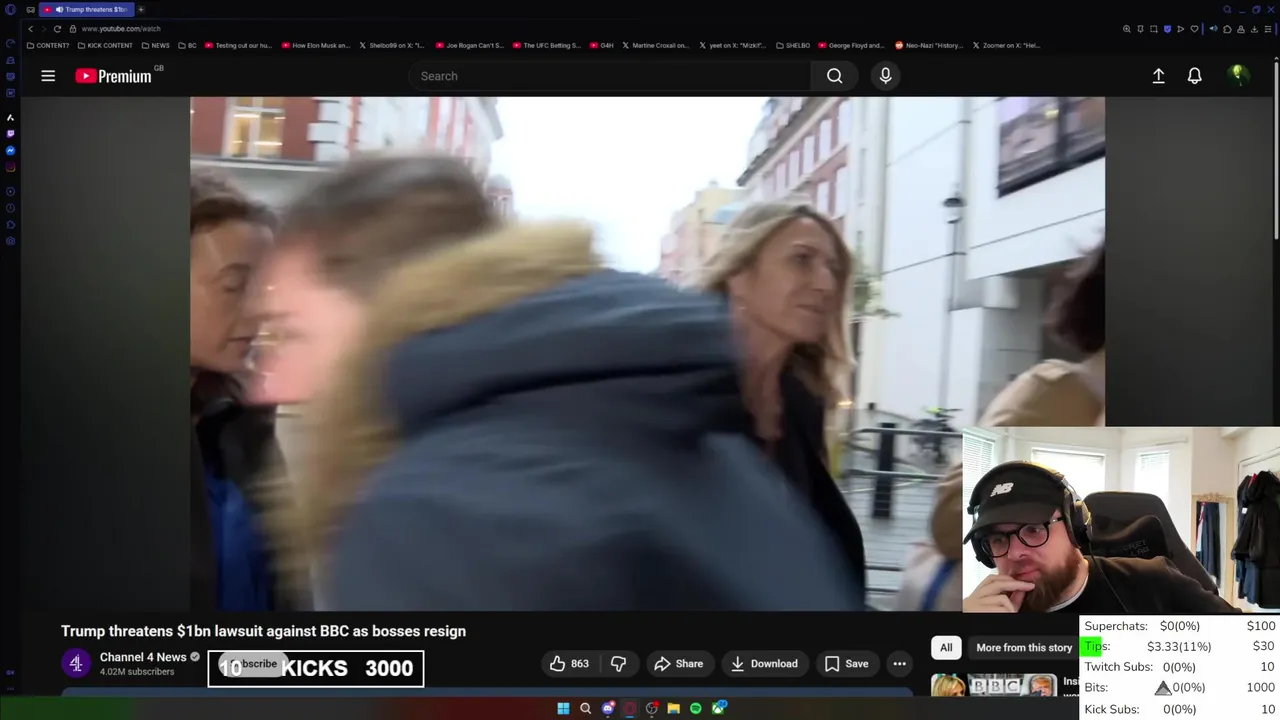Open browser extensions cube icon
The image size is (1280, 720).
tap(1226, 29)
